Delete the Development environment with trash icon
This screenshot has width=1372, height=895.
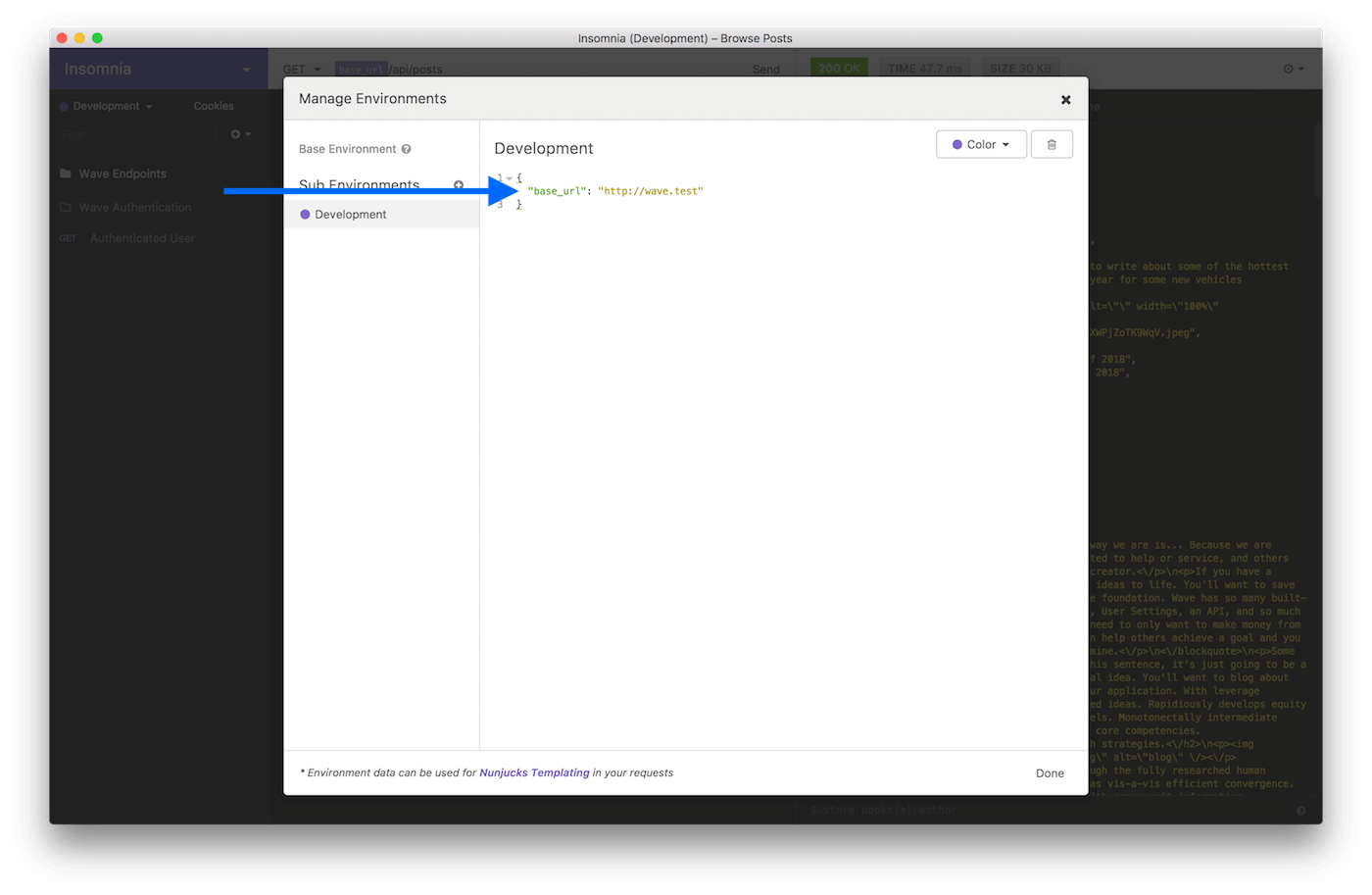pos(1052,144)
